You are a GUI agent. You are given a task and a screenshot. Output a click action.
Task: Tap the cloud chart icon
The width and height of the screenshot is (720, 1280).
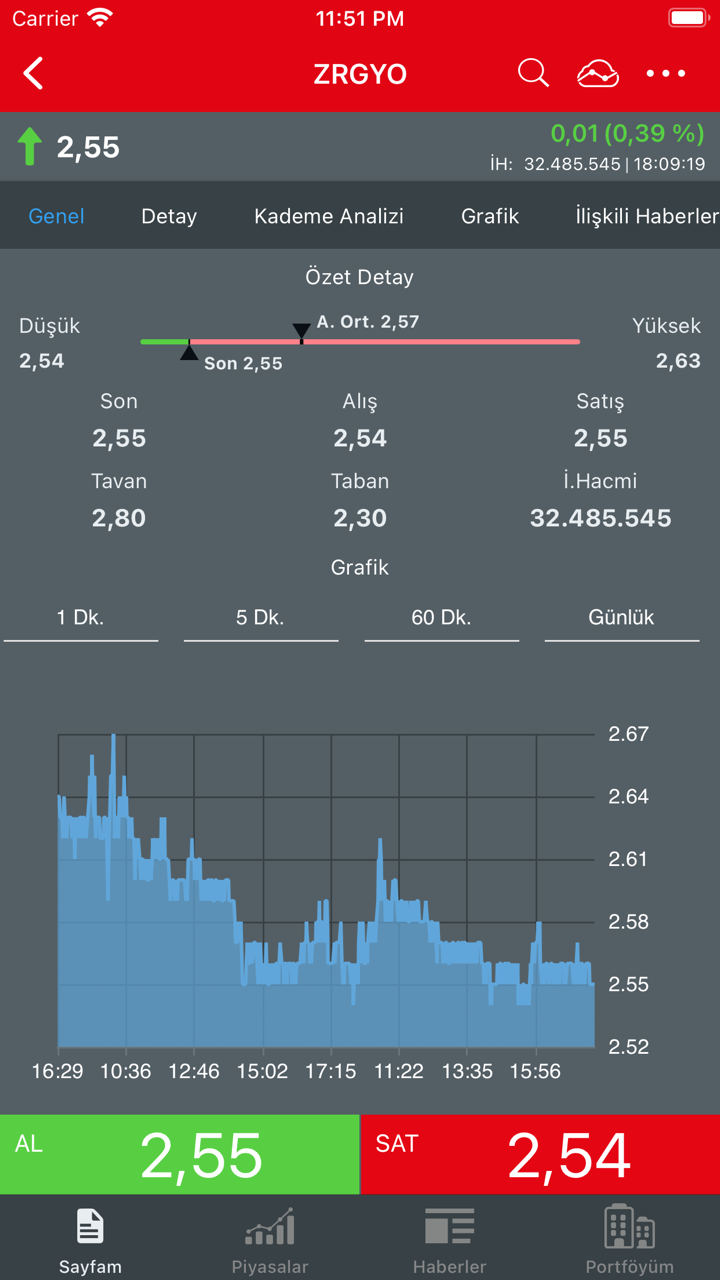[598, 73]
